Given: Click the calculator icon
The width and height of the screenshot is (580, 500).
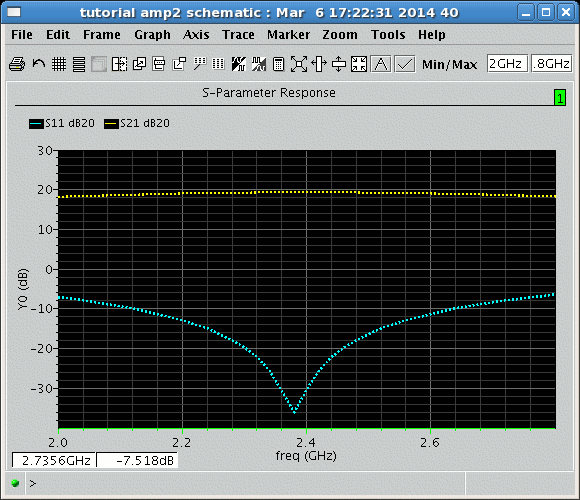Looking at the screenshot, I should click(x=279, y=64).
